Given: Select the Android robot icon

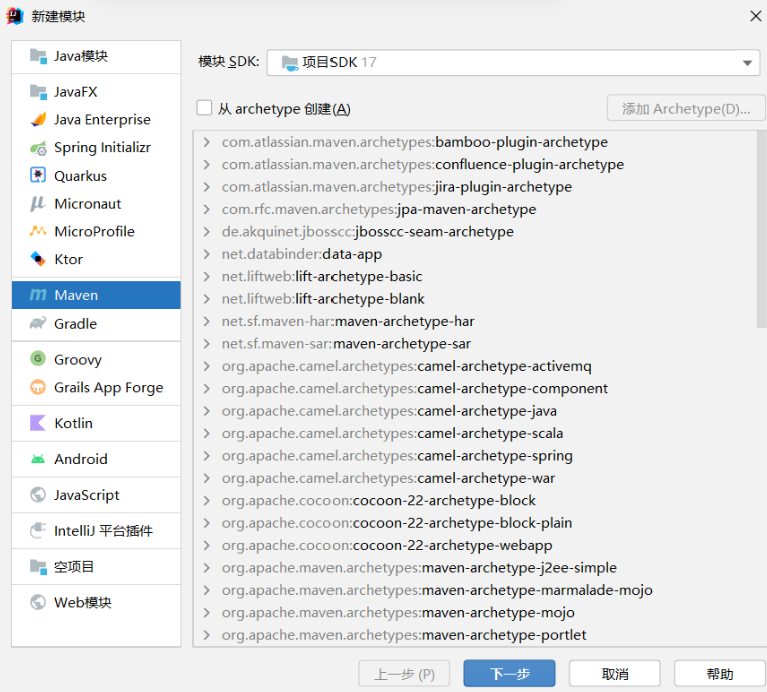Looking at the screenshot, I should [x=38, y=460].
